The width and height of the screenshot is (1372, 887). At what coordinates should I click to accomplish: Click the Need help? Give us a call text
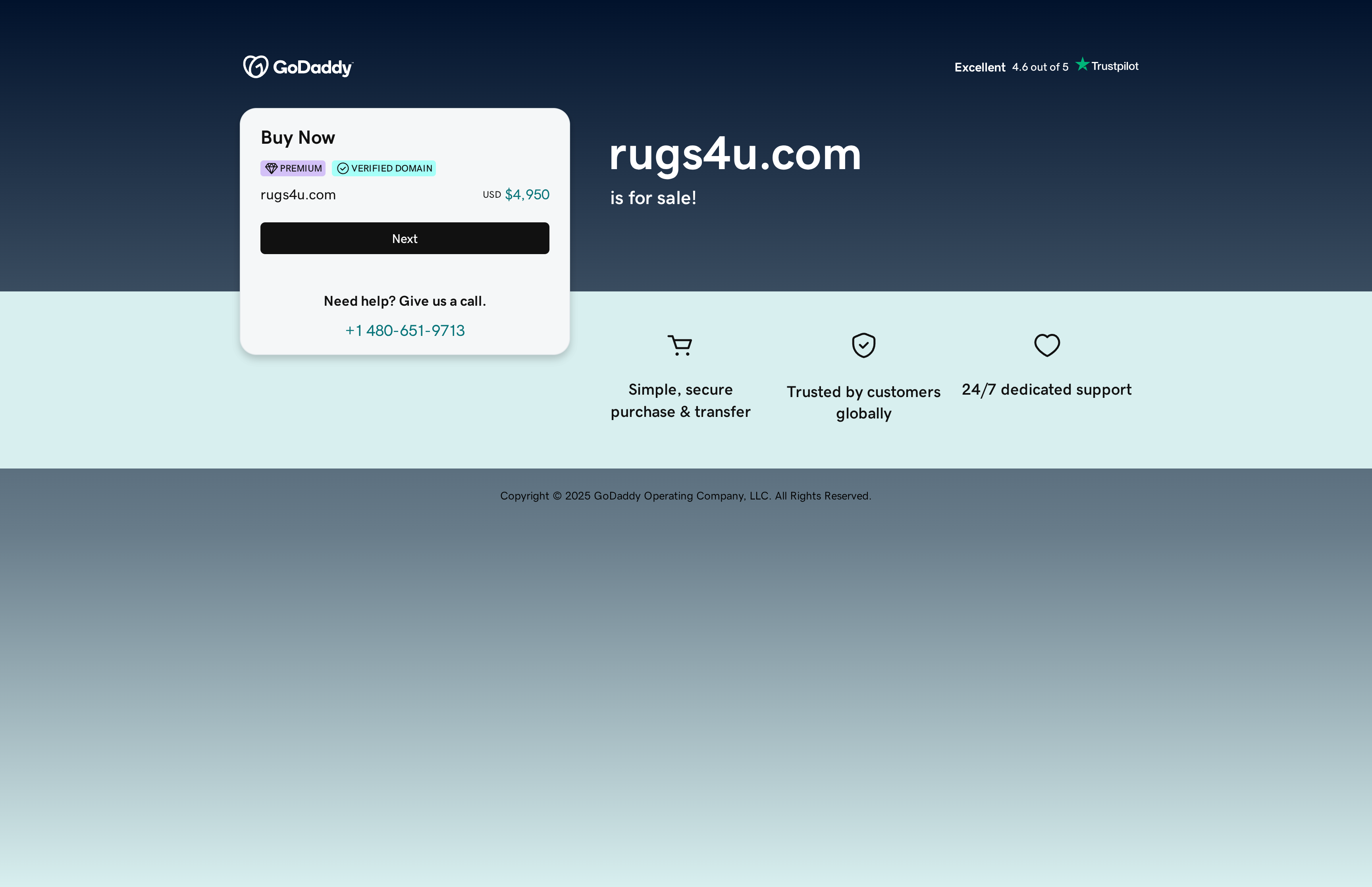(x=404, y=301)
